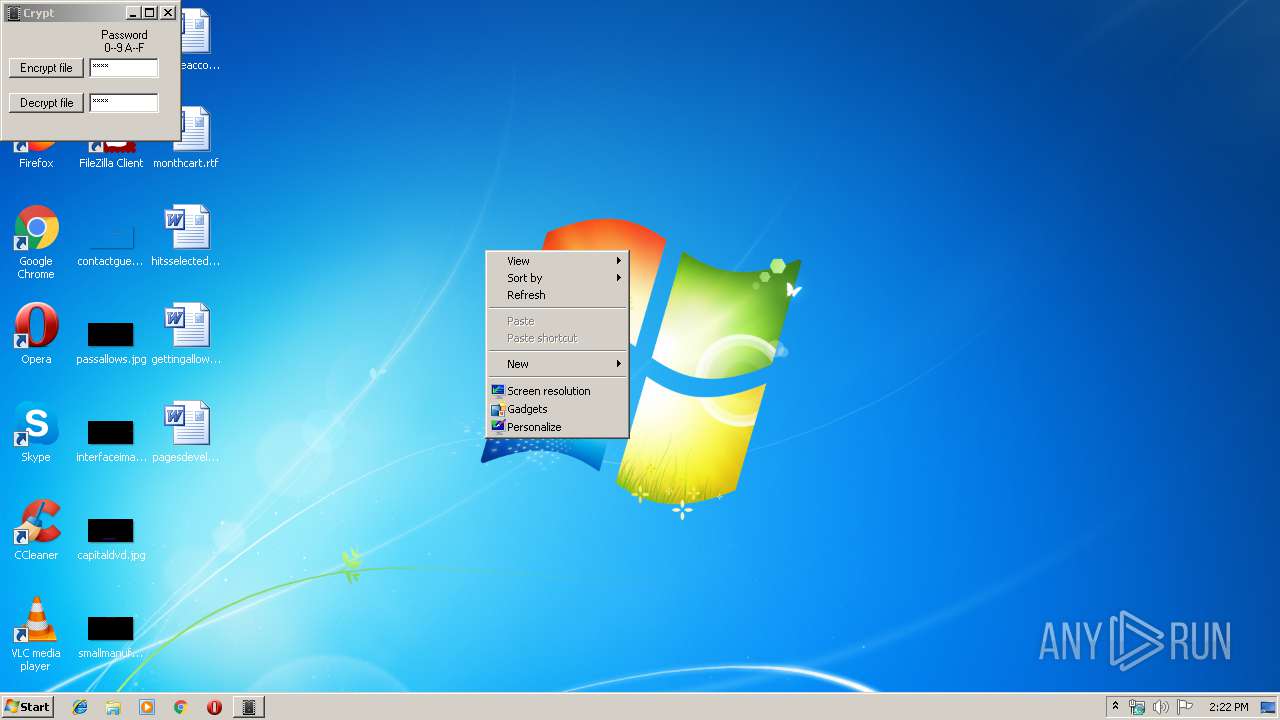
Task: Select the CCleaner desktop shortcut
Action: point(36,530)
